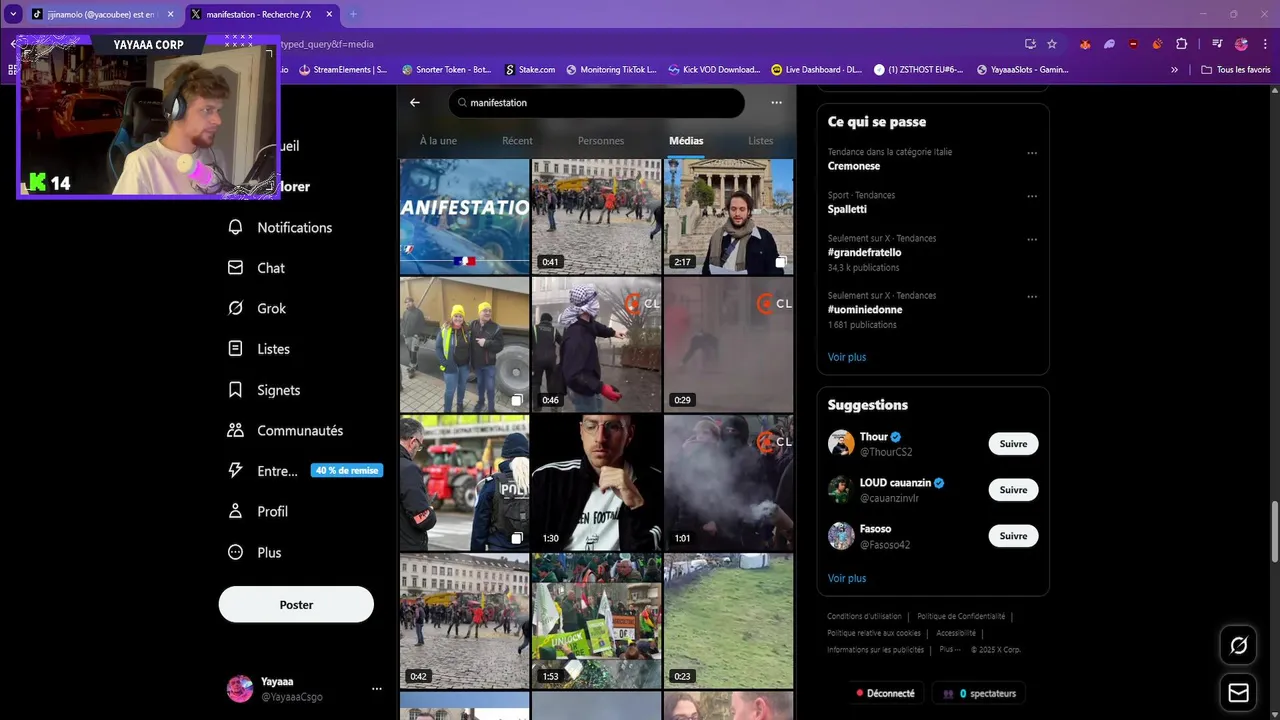Open the Chrome profile avatar
1280x720 pixels.
tap(1241, 44)
